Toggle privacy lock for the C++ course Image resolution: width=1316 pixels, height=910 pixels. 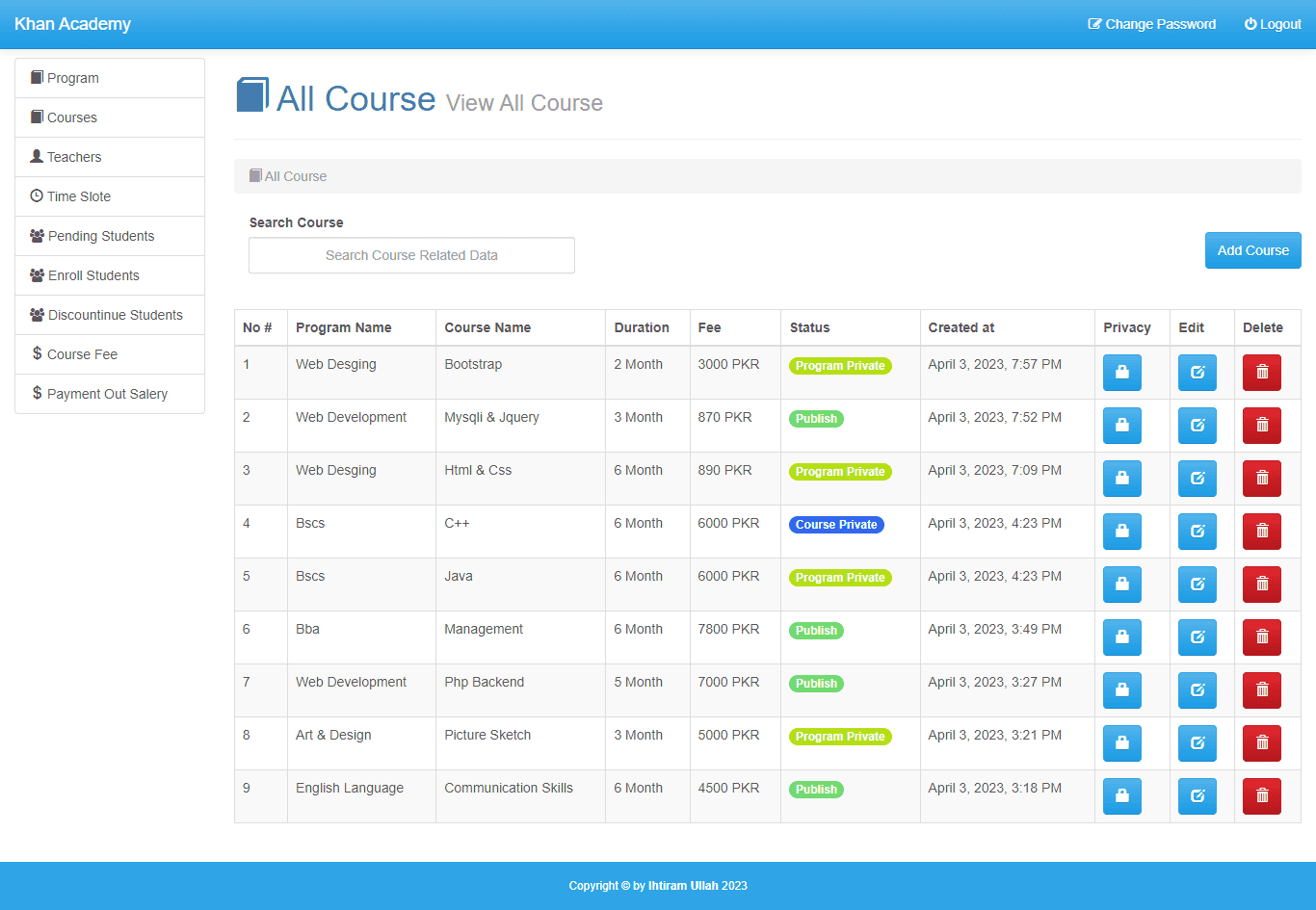[x=1121, y=532]
